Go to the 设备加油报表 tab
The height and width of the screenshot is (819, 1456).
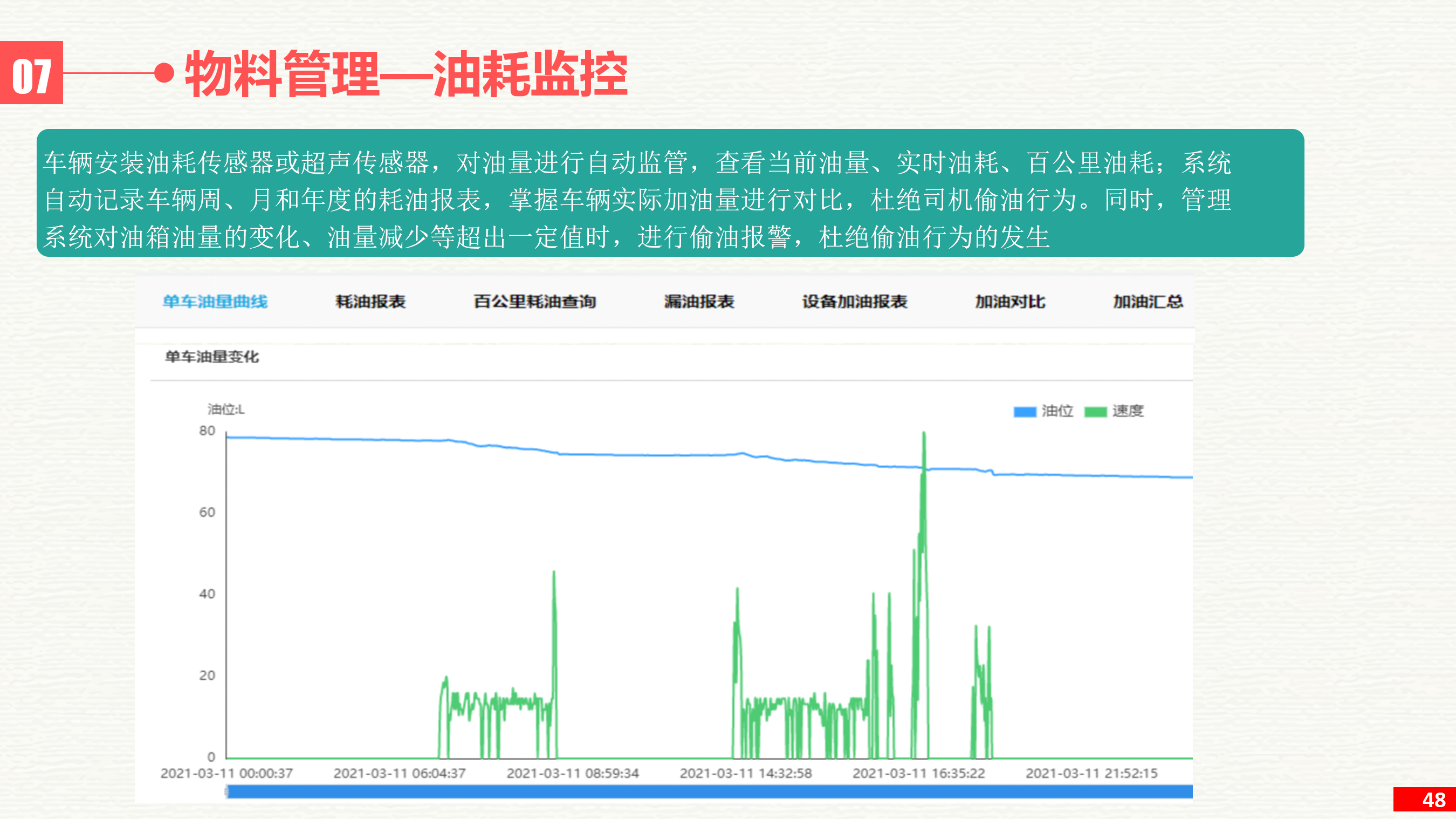(855, 302)
